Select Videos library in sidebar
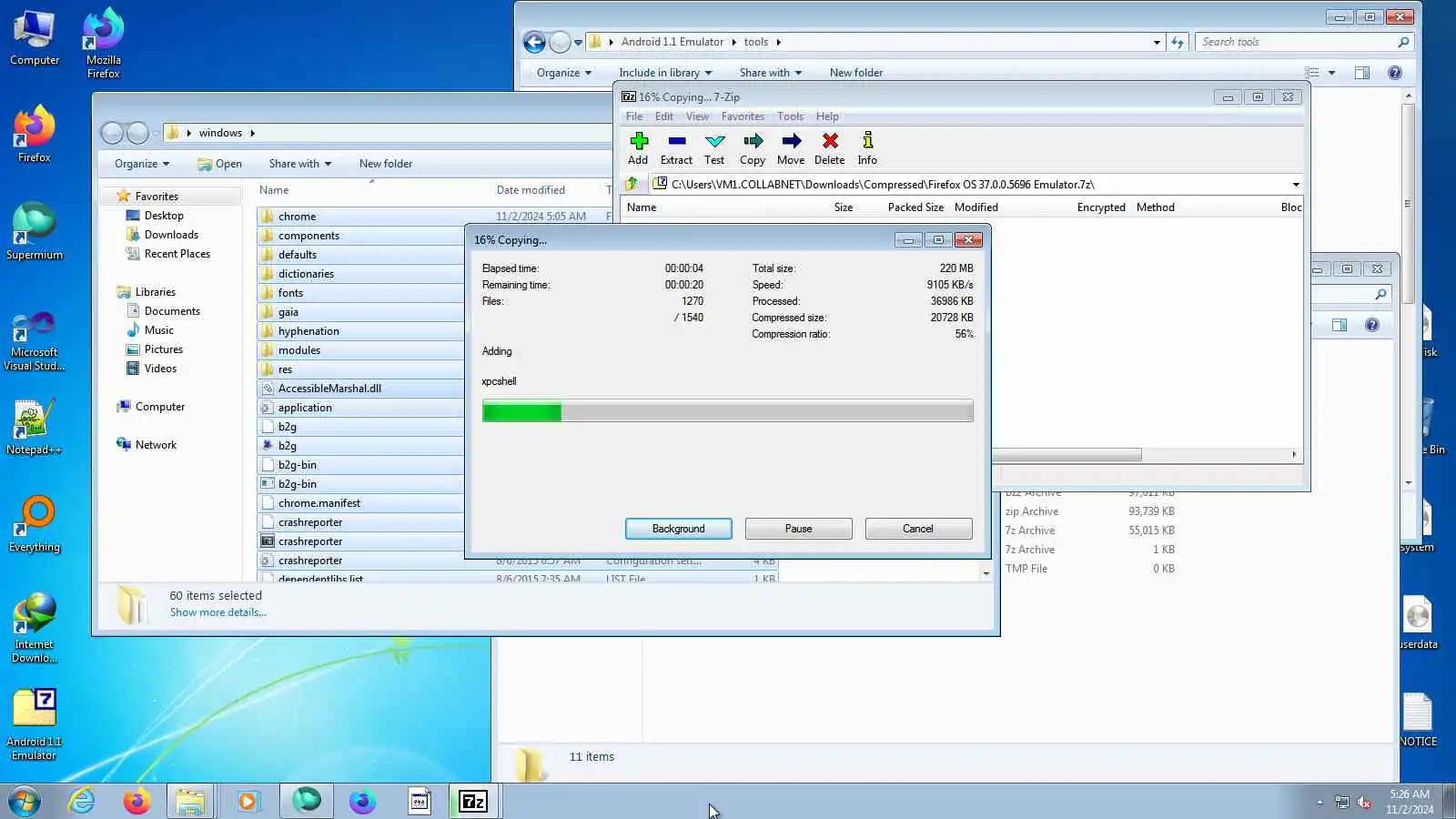 [160, 369]
